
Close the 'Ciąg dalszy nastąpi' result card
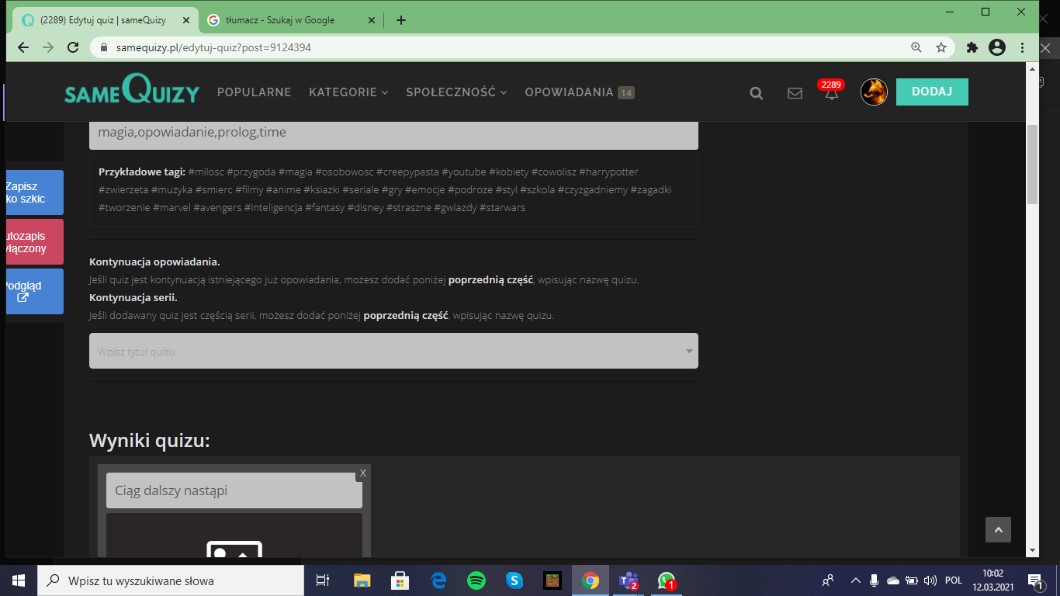(363, 473)
